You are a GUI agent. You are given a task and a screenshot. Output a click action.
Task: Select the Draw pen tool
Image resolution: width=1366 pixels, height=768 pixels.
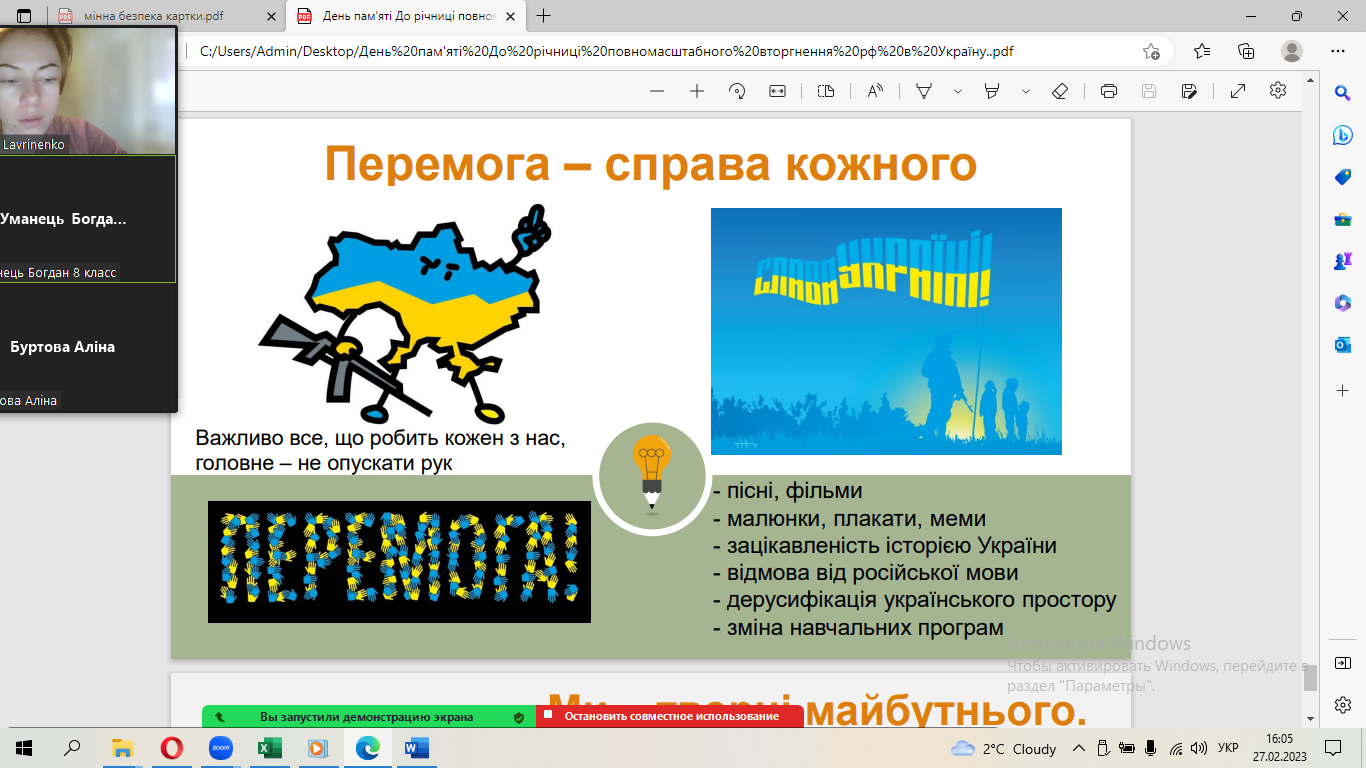click(925, 91)
